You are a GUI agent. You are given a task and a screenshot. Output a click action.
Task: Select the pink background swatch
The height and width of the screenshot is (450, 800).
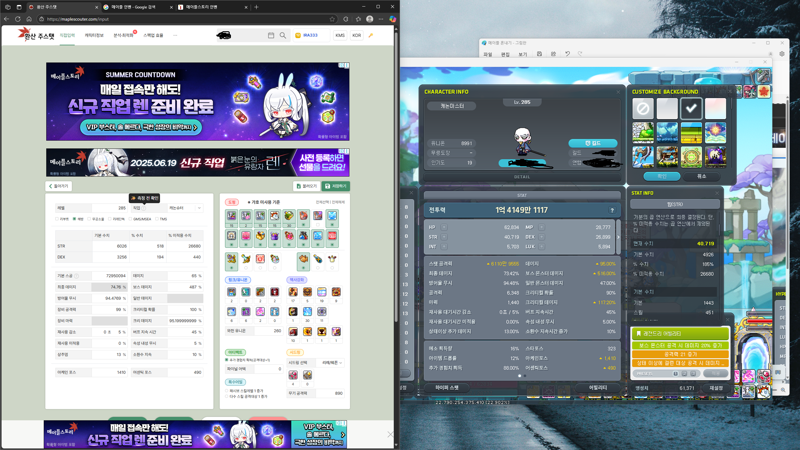click(x=715, y=109)
